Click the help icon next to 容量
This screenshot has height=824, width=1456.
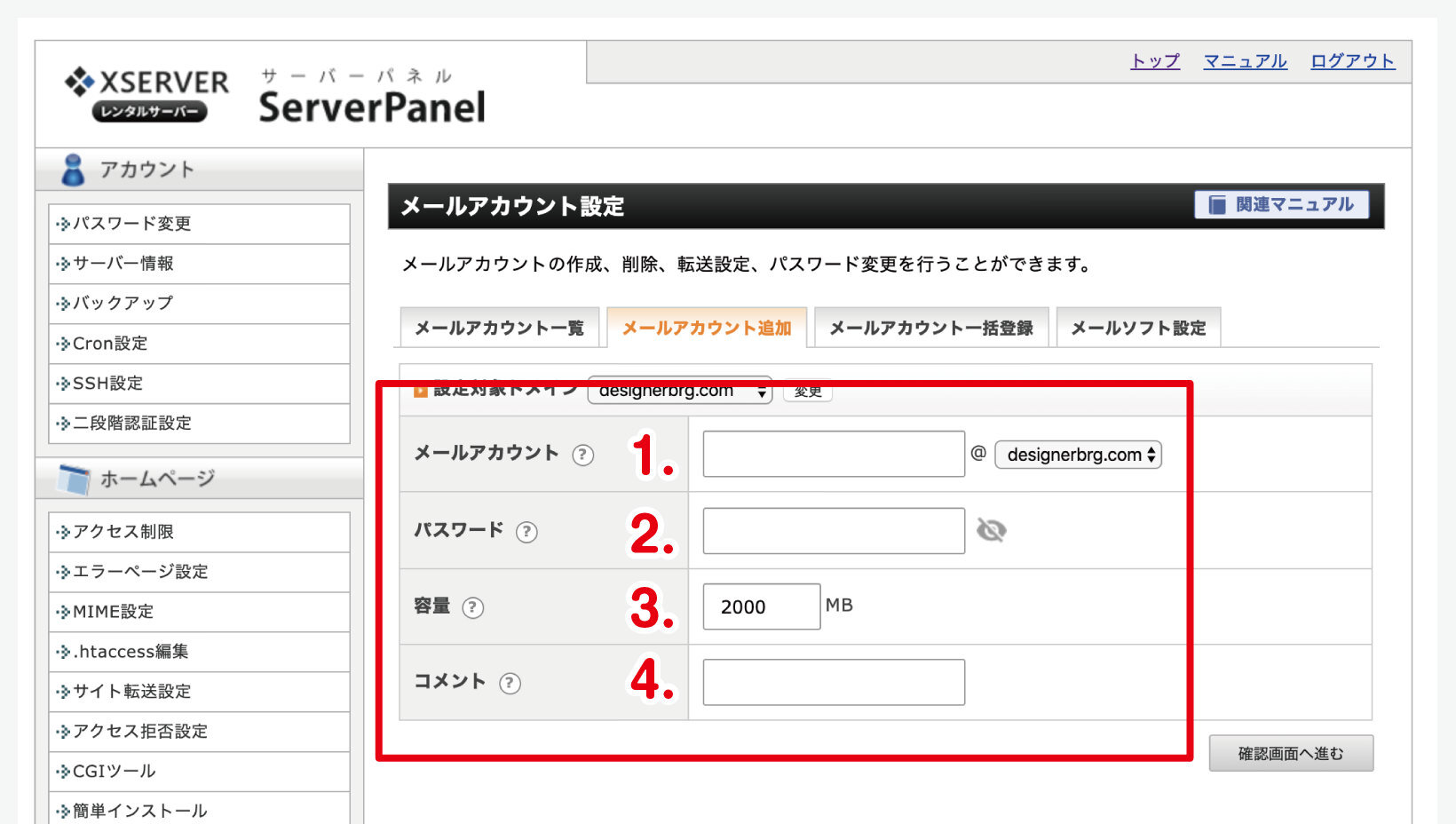[x=473, y=607]
